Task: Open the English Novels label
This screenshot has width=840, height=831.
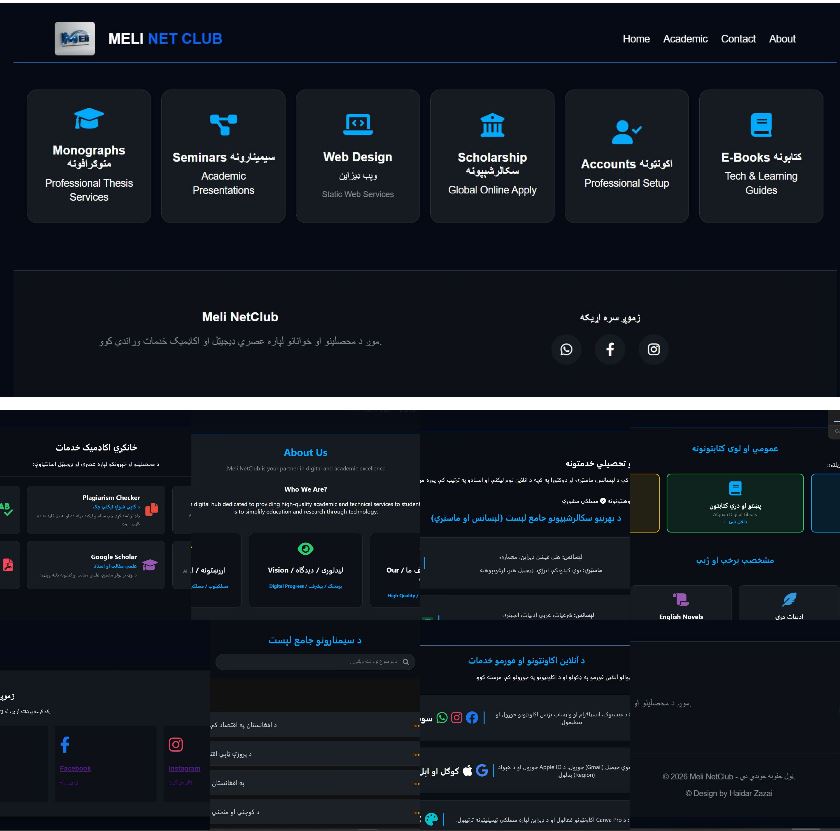Action: [681, 617]
